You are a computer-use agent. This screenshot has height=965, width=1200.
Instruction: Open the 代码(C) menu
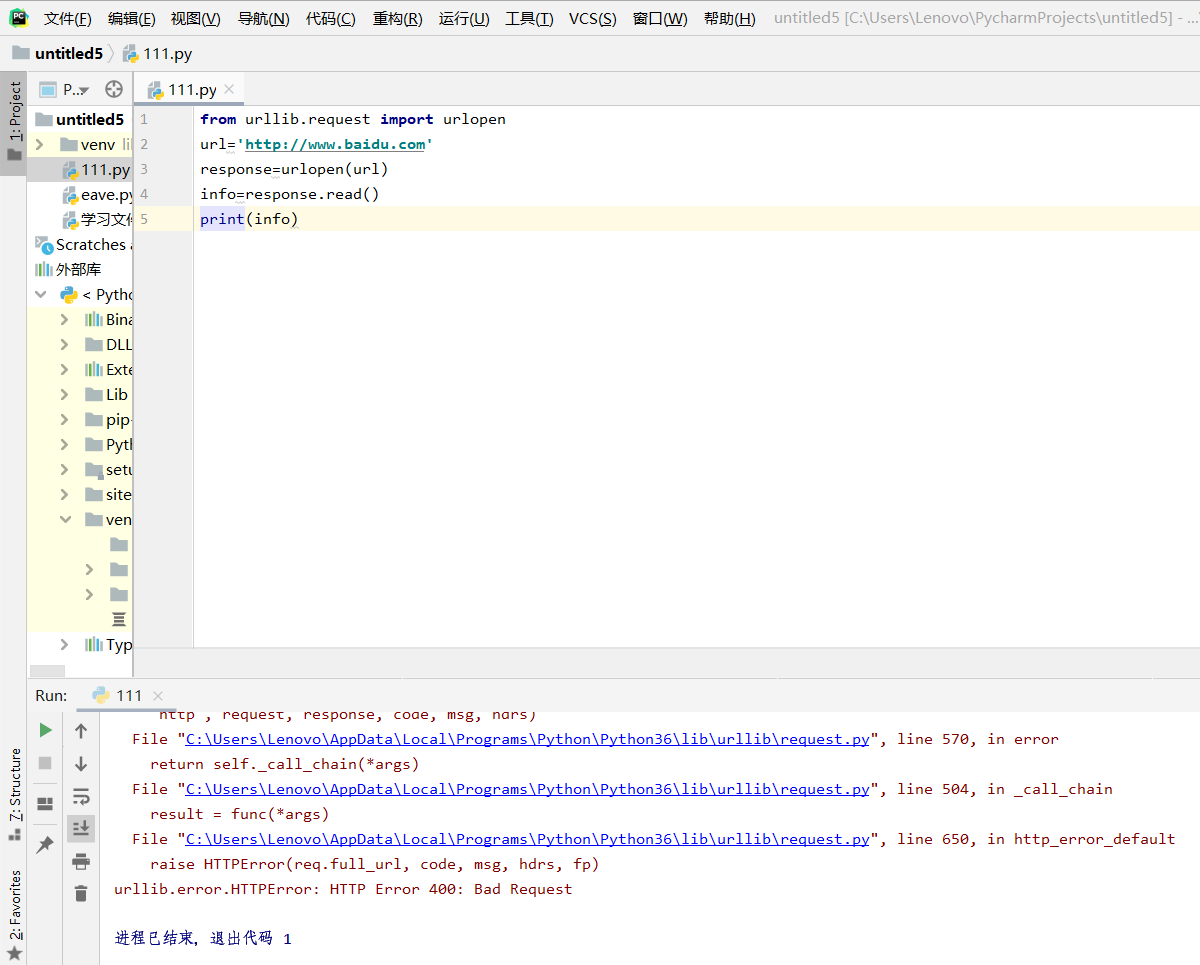[x=330, y=19]
